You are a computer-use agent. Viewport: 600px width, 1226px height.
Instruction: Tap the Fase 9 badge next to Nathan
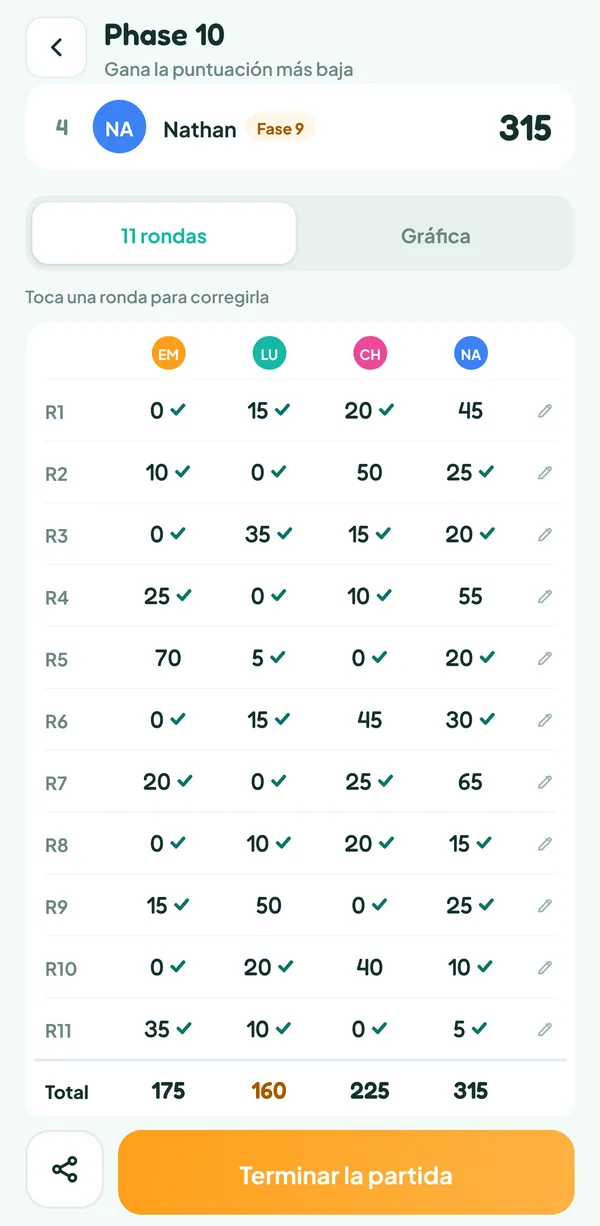[280, 129]
